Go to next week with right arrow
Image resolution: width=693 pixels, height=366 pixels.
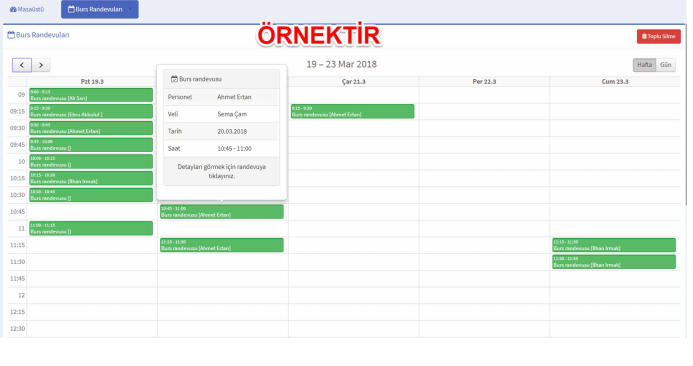pyautogui.click(x=41, y=65)
